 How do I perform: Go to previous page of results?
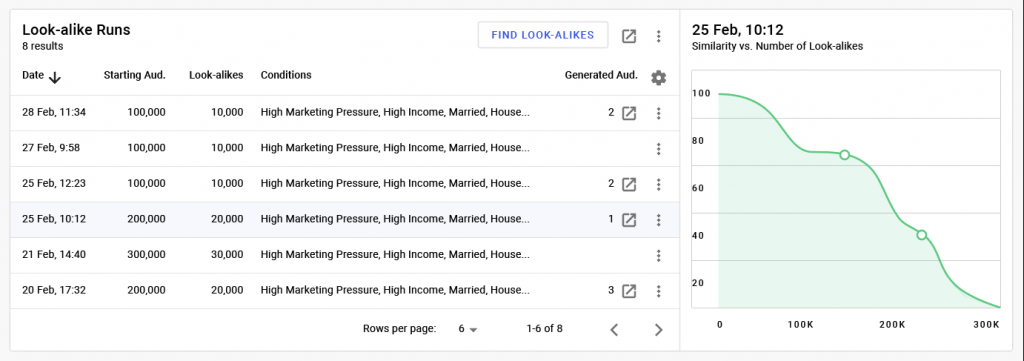614,330
